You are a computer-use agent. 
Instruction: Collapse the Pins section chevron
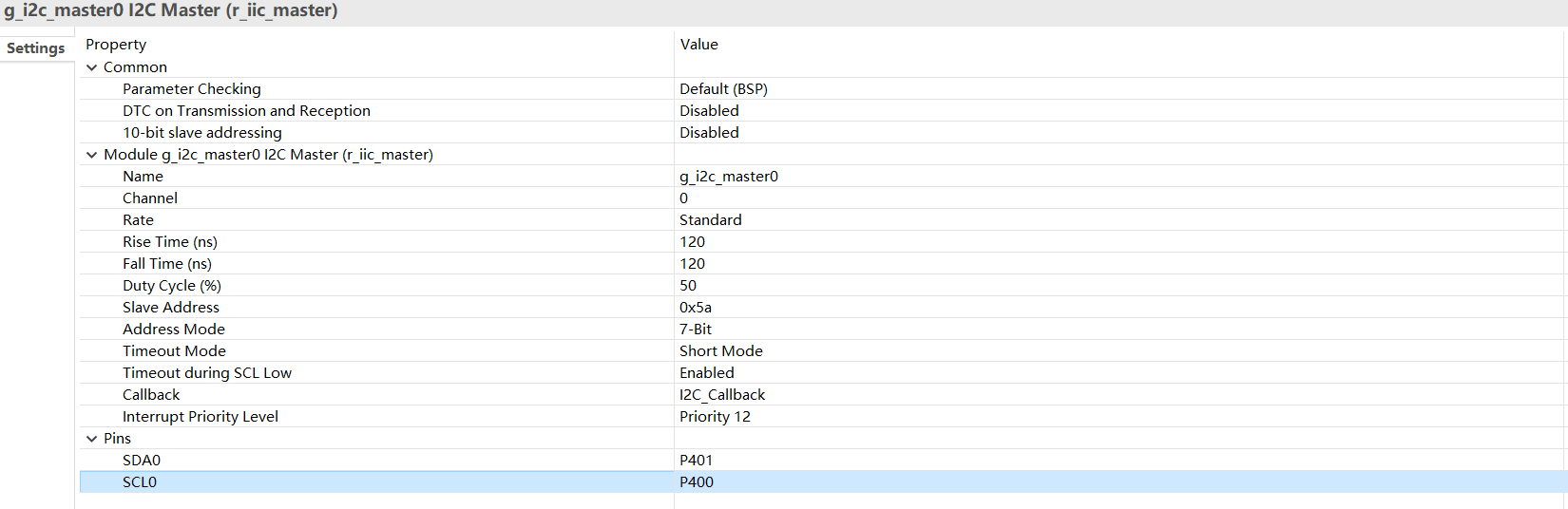(x=92, y=439)
